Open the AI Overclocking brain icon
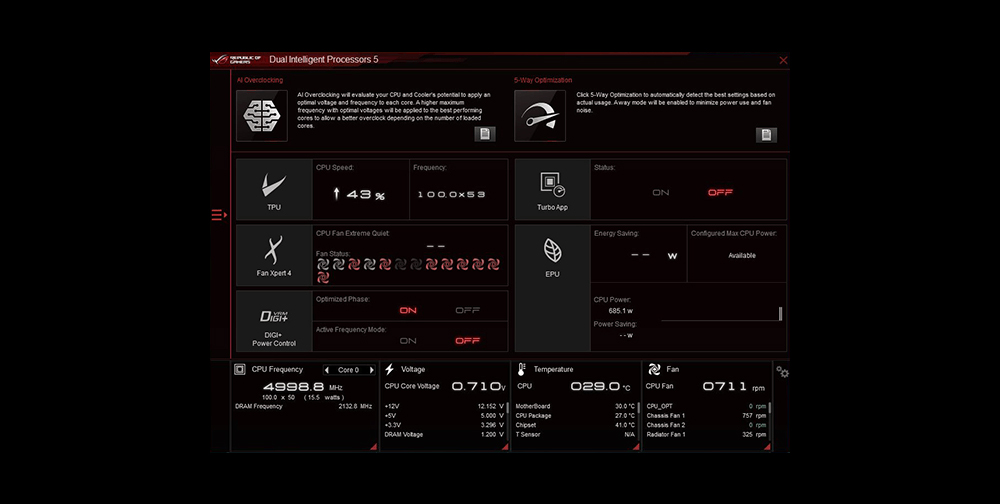1000x504 pixels. [261, 115]
